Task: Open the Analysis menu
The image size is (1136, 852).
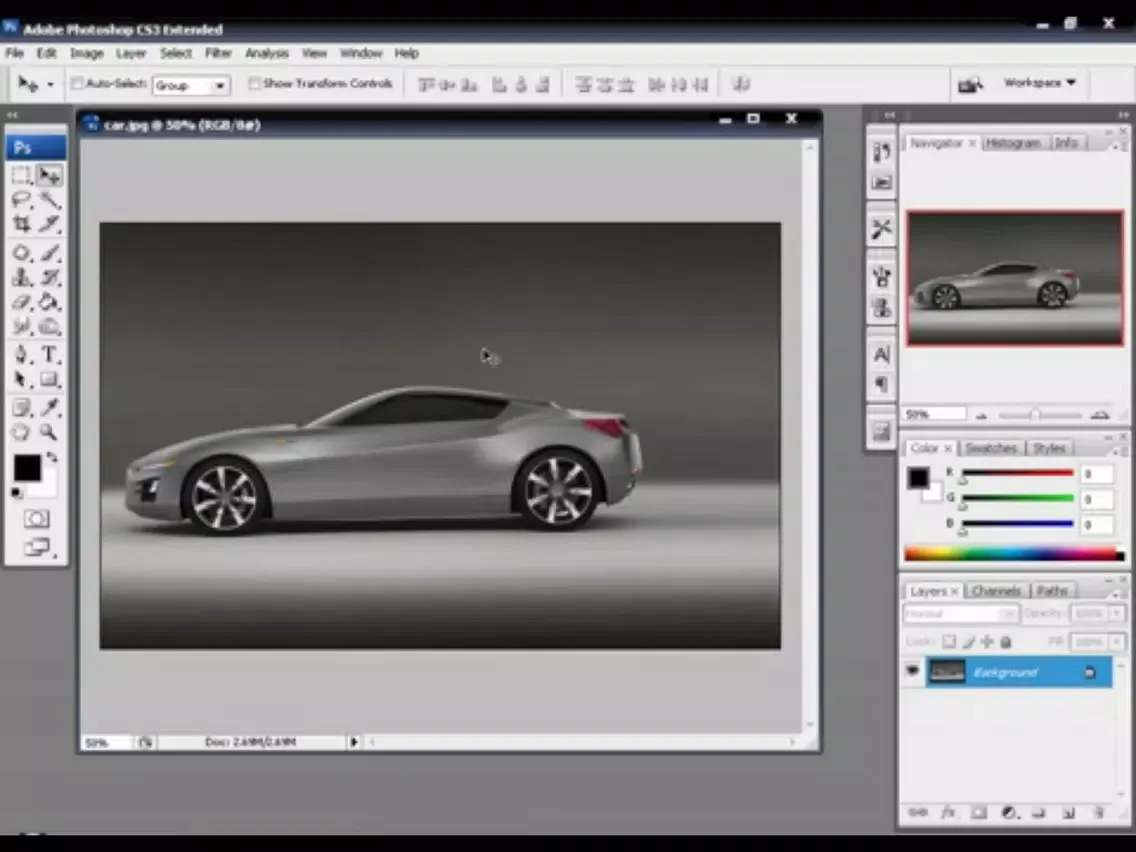Action: [x=267, y=54]
